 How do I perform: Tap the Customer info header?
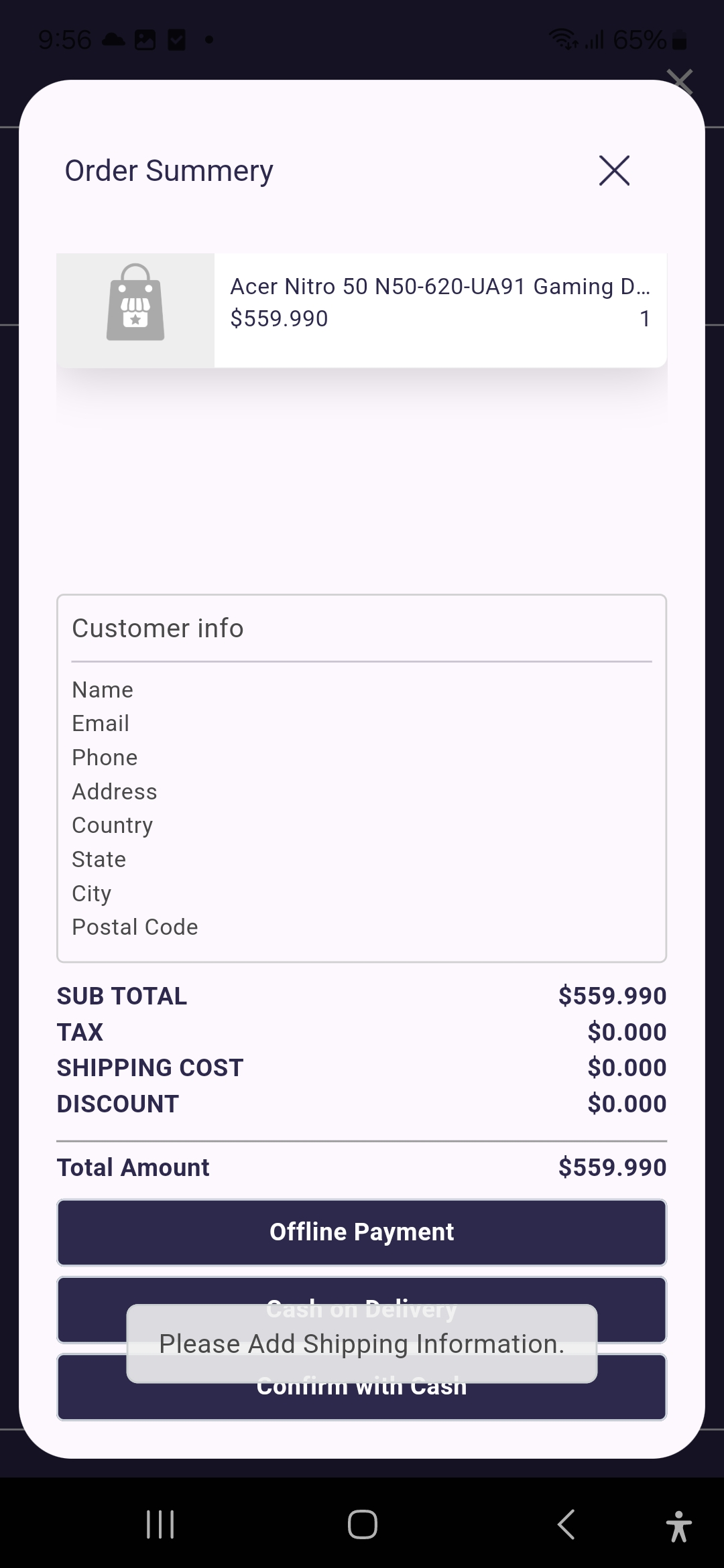pyautogui.click(x=158, y=629)
